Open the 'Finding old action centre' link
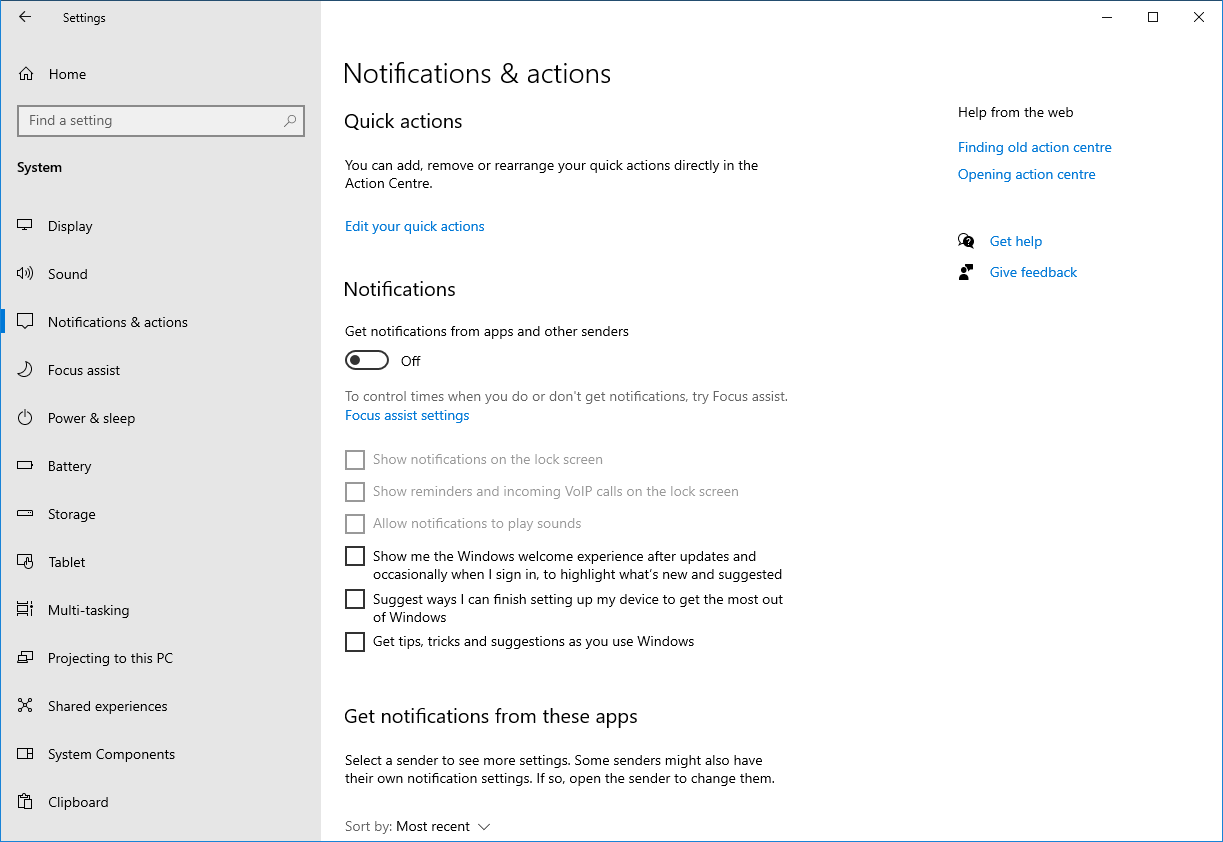Image resolution: width=1223 pixels, height=842 pixels. click(x=1034, y=147)
